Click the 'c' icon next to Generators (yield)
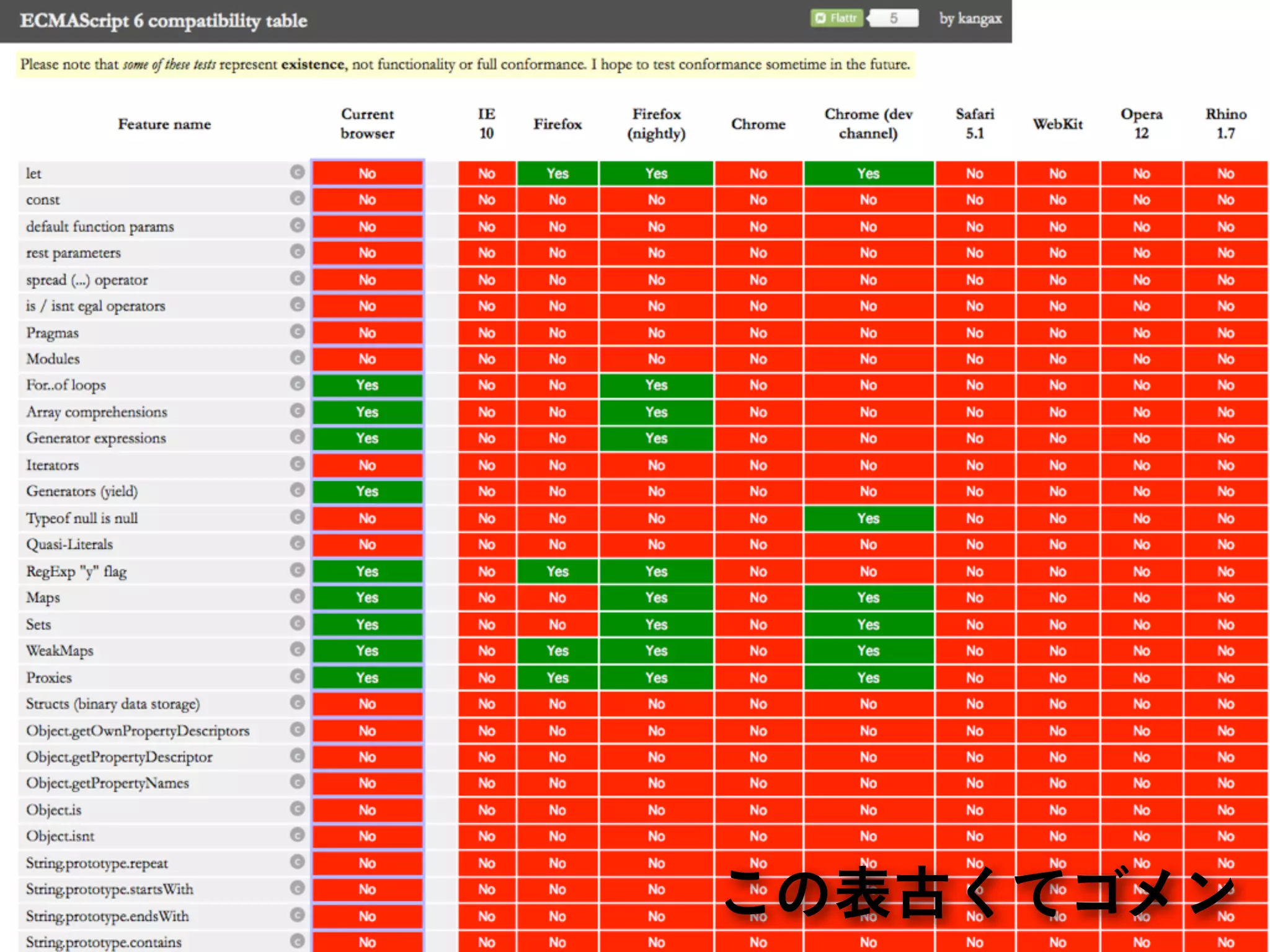This screenshot has width=1270, height=952. (298, 490)
